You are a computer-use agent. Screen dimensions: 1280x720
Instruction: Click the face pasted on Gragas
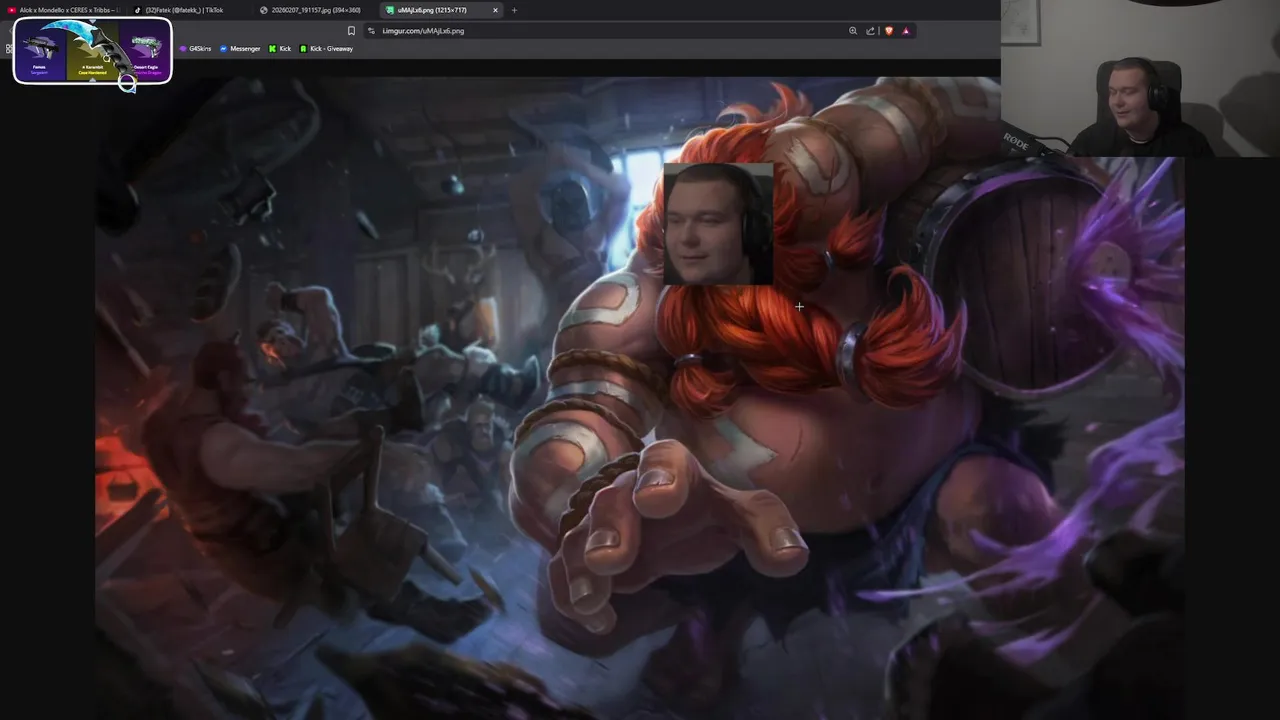coord(718,224)
